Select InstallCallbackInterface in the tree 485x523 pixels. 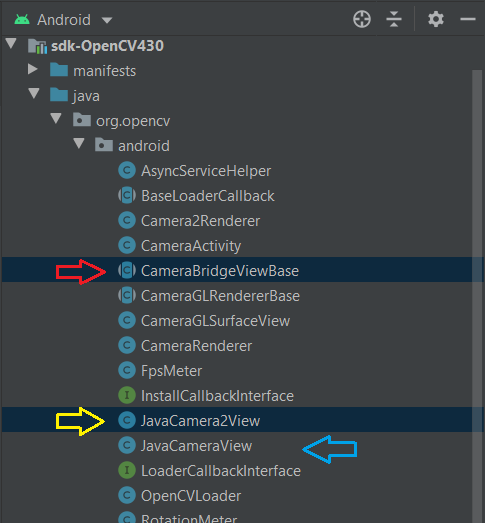(x=217, y=396)
